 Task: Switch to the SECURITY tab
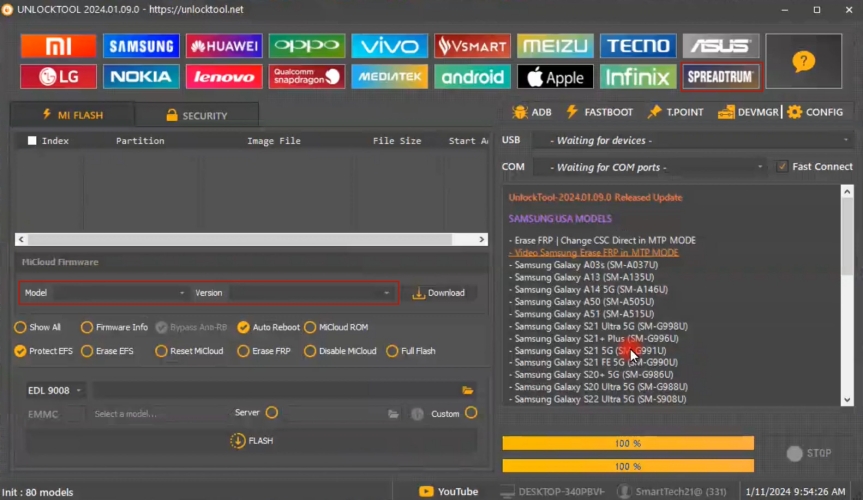click(x=196, y=115)
